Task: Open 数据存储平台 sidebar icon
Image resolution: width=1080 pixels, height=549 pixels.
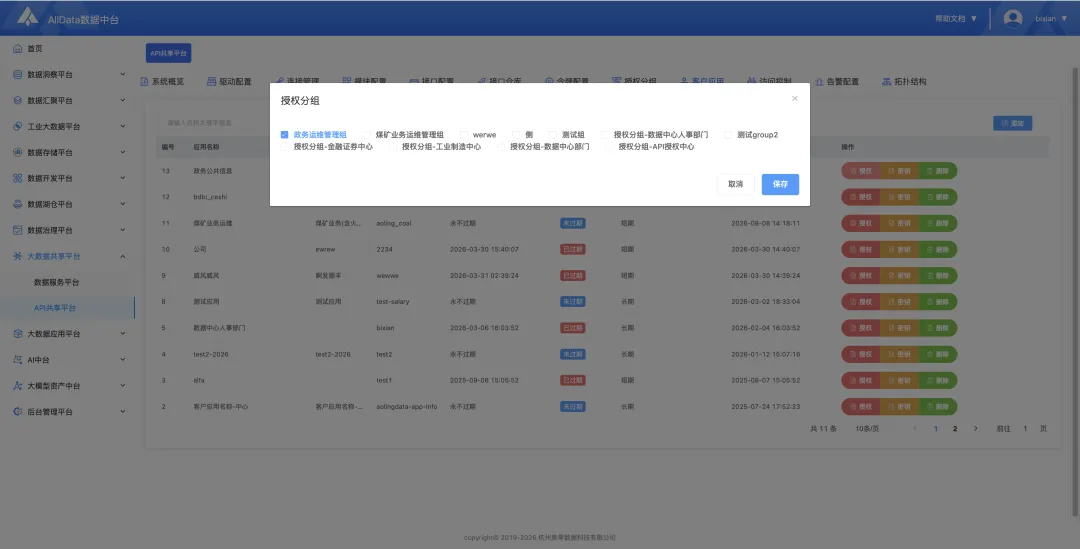Action: point(18,152)
